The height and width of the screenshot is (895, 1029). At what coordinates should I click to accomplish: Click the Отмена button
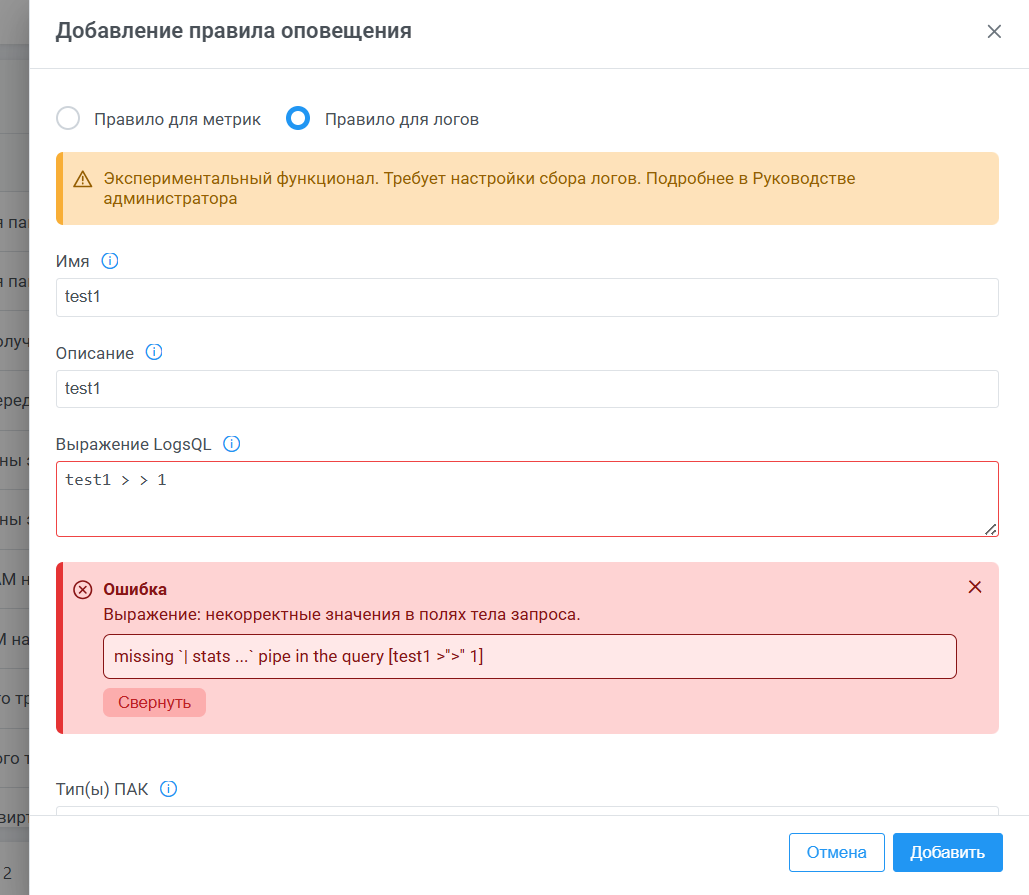tap(836, 853)
